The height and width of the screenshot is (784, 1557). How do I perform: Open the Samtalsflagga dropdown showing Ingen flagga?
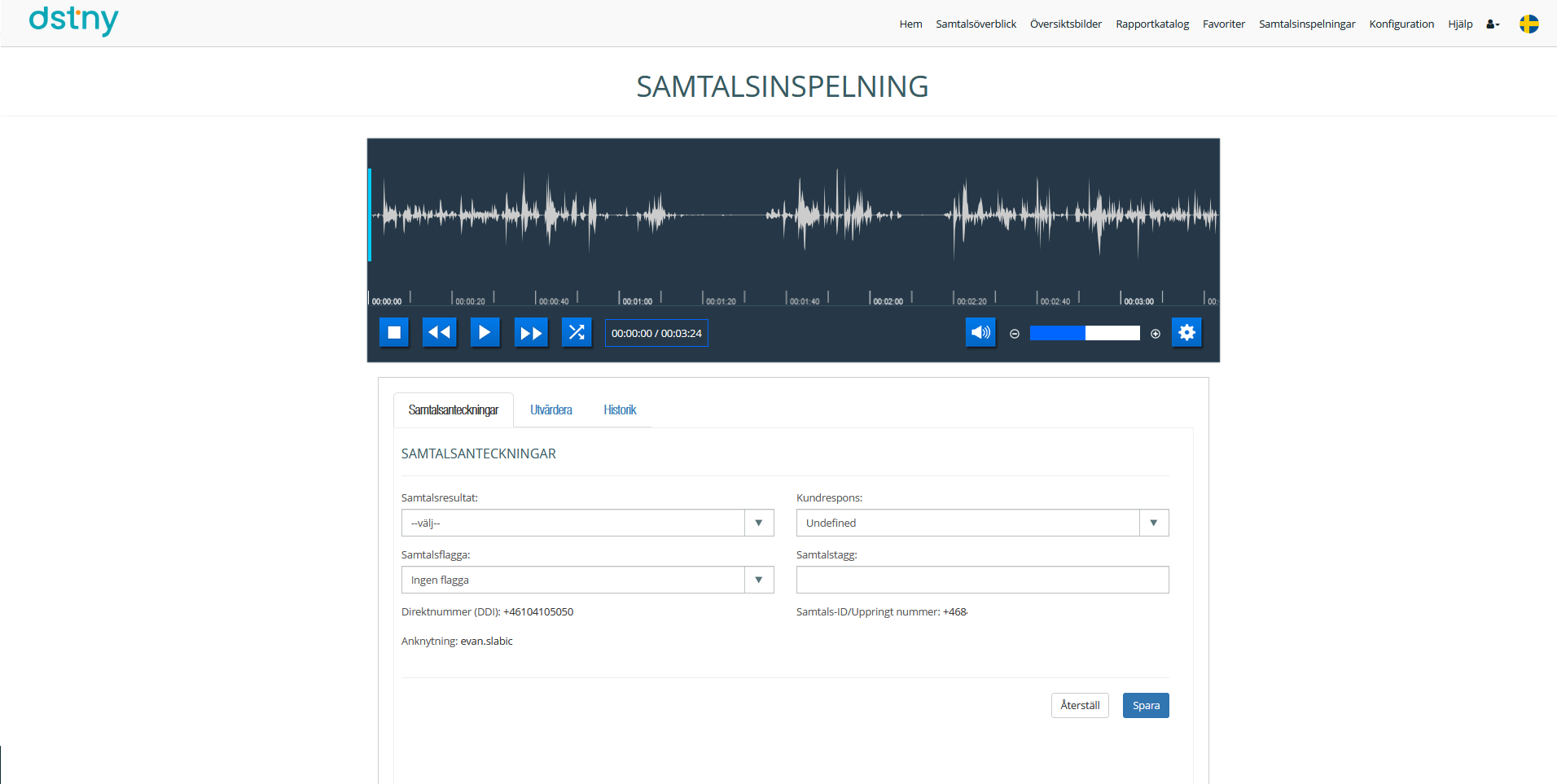[x=587, y=580]
